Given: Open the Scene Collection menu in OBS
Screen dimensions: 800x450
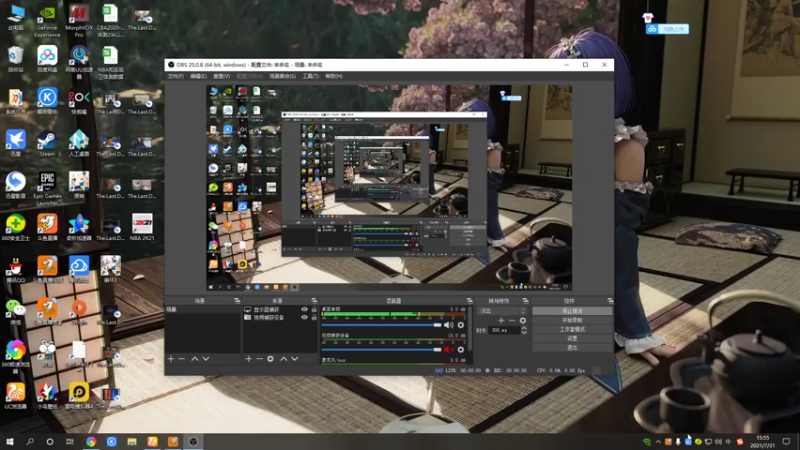Looking at the screenshot, I should pos(283,76).
